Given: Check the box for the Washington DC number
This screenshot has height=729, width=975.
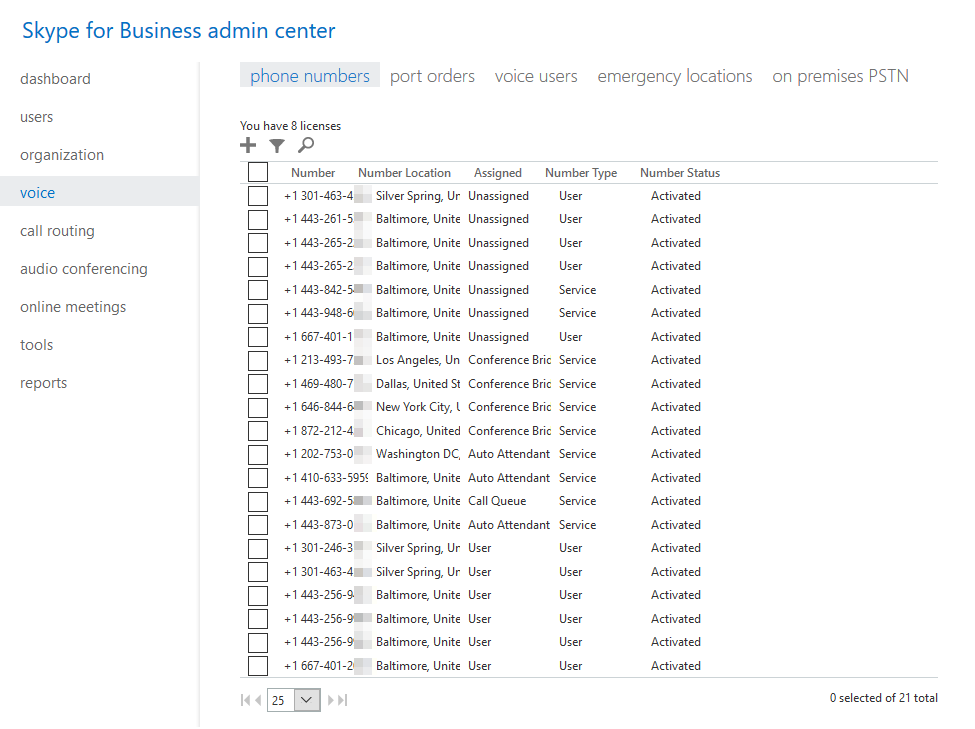Looking at the screenshot, I should (257, 453).
